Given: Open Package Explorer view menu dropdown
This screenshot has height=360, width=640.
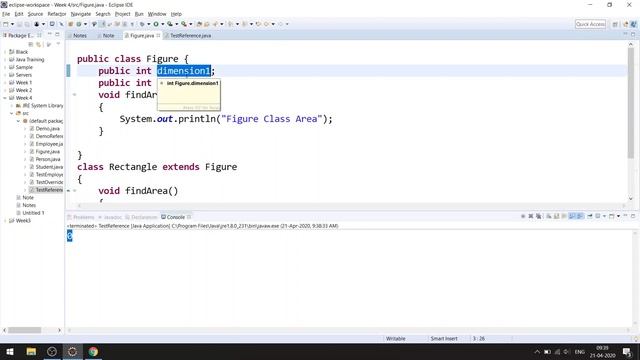Looking at the screenshot, I should 58,44.
